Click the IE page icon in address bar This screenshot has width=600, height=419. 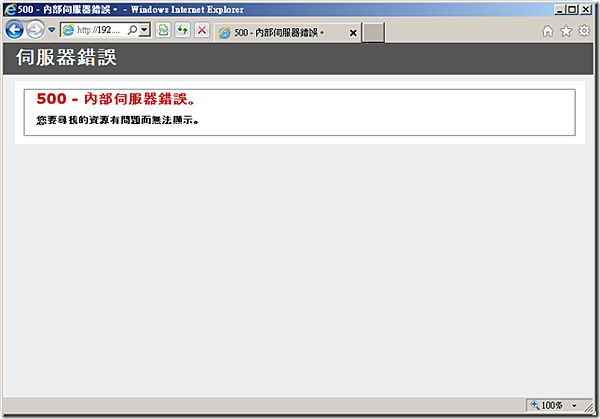point(68,30)
